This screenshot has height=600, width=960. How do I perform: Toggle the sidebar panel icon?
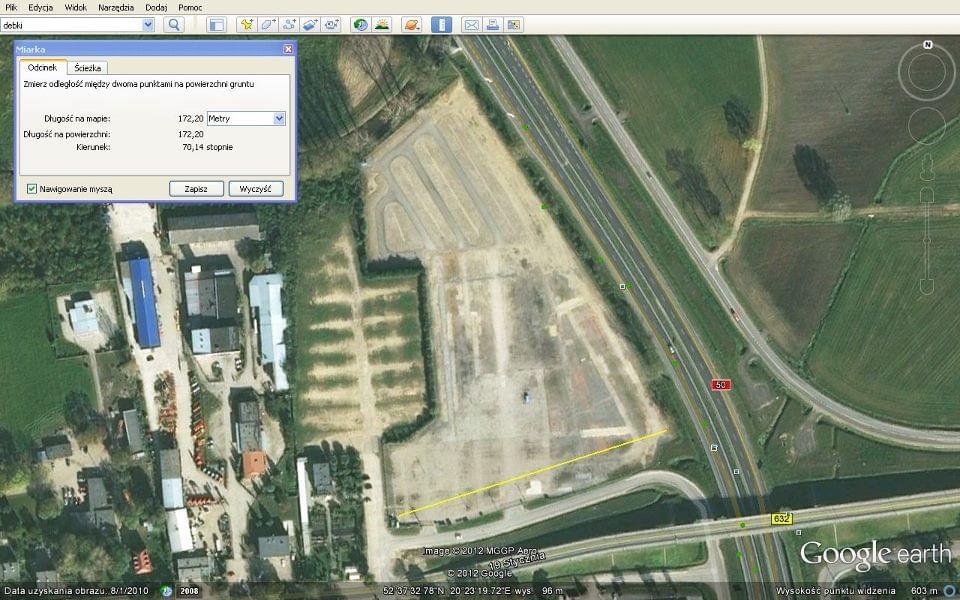point(216,24)
